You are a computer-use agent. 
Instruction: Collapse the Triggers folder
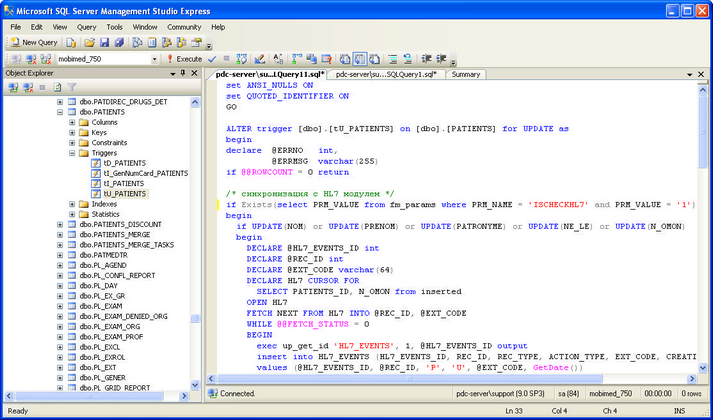pyautogui.click(x=72, y=153)
